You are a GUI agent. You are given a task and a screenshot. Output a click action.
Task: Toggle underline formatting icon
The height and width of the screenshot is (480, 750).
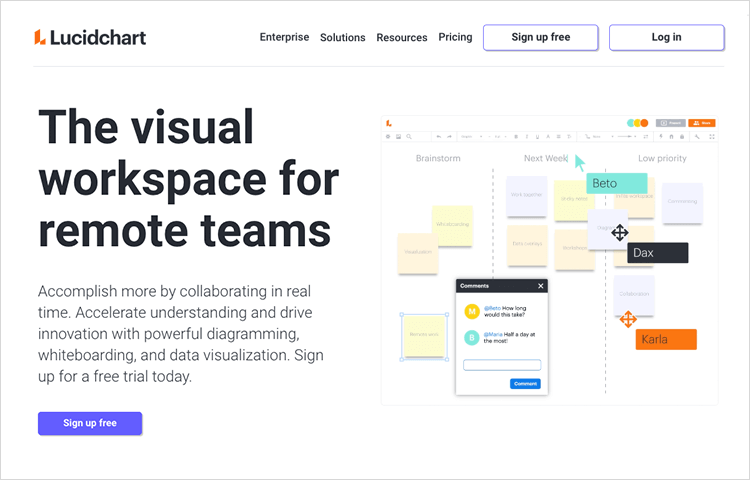[x=538, y=136]
